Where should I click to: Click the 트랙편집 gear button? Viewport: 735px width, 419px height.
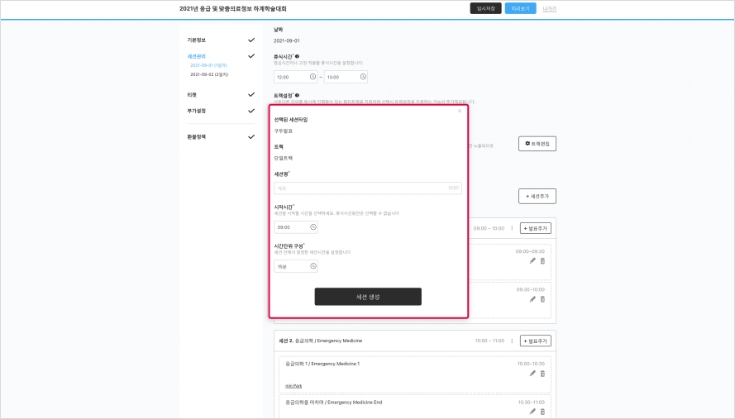pos(537,144)
